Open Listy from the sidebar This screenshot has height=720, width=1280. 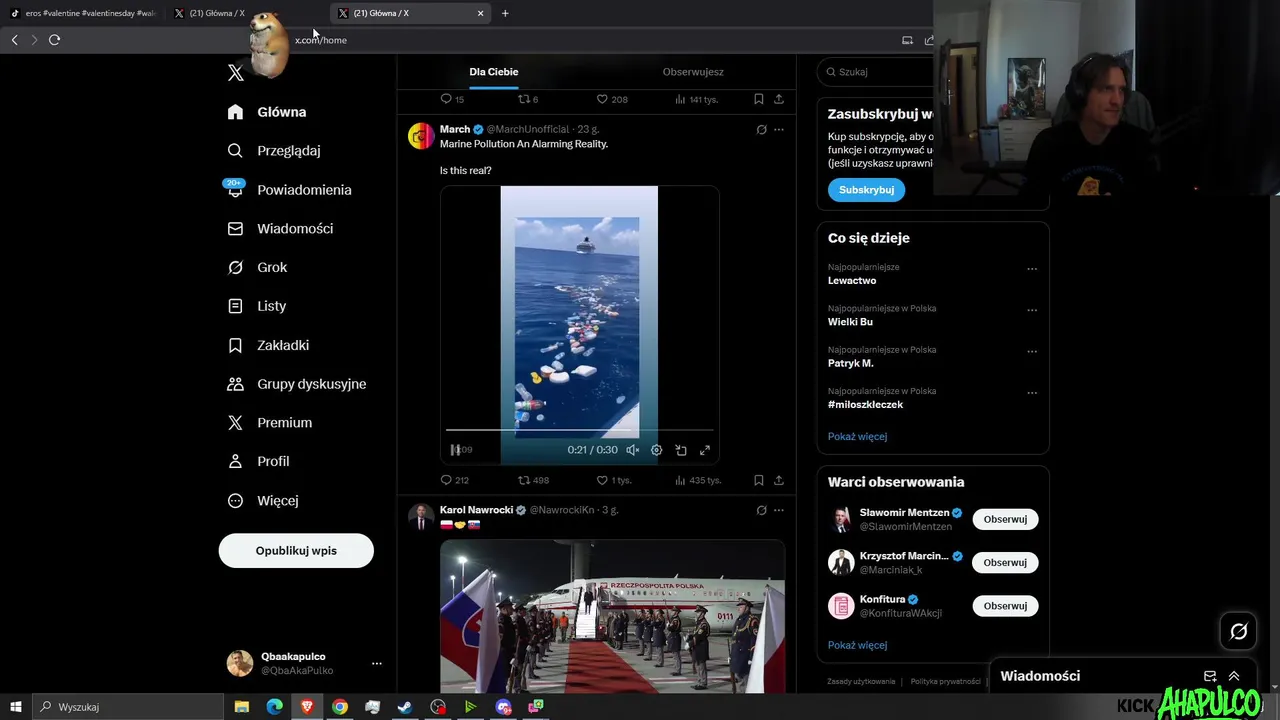[257, 306]
